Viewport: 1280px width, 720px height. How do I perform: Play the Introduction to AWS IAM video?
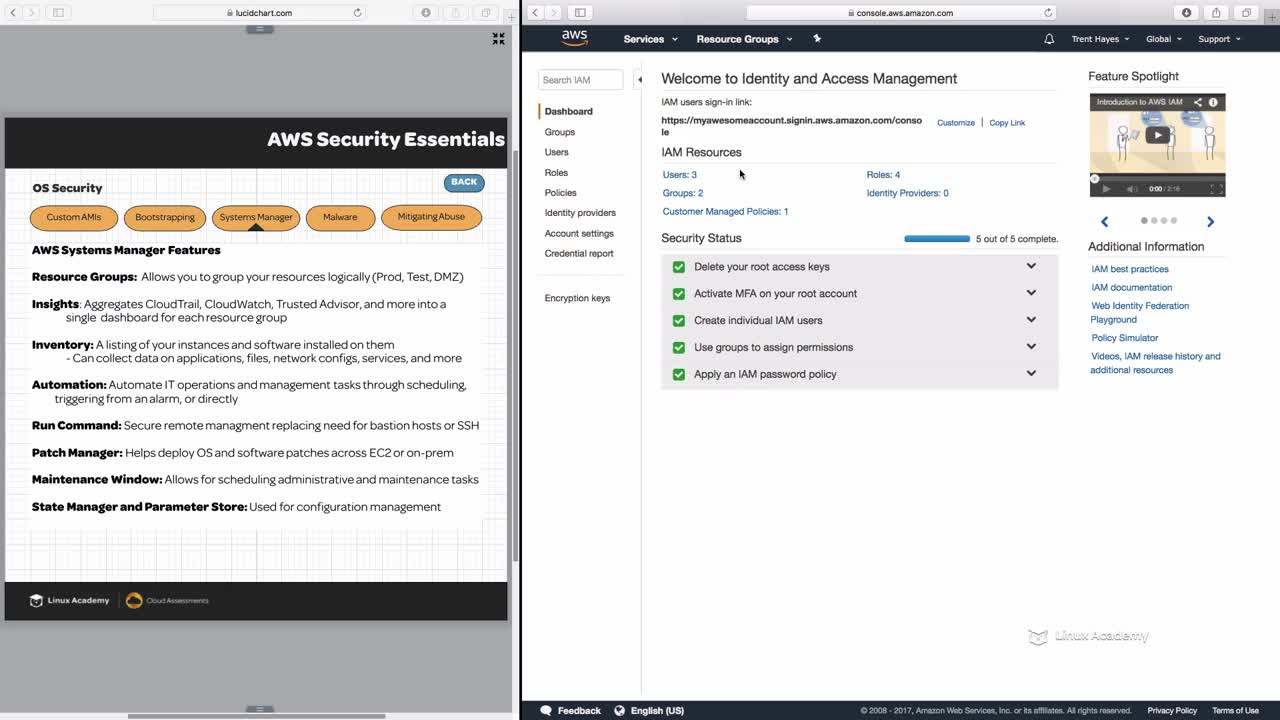pos(1157,135)
